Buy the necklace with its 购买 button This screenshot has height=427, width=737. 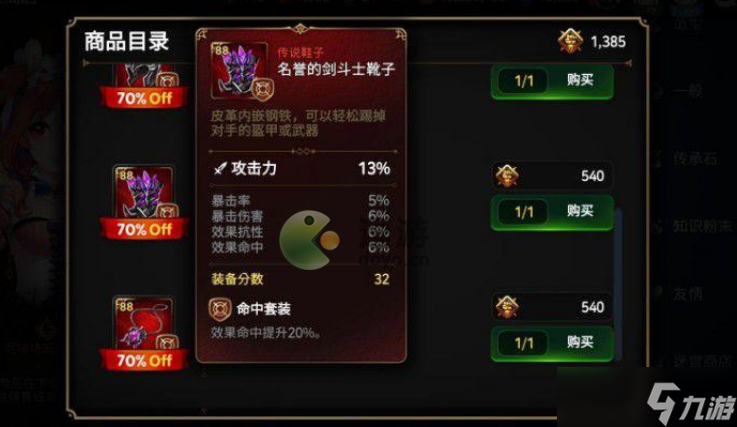coord(580,343)
